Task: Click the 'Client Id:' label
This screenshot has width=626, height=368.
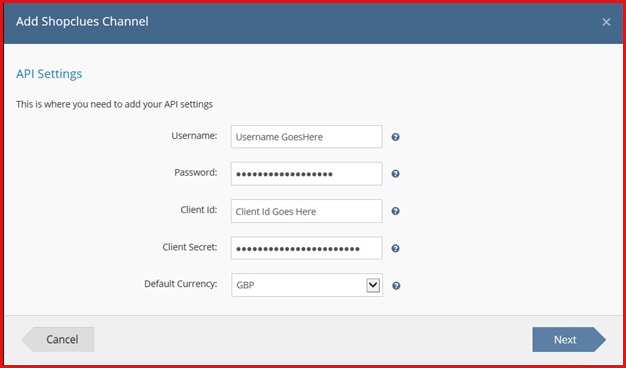Action: [x=199, y=210]
